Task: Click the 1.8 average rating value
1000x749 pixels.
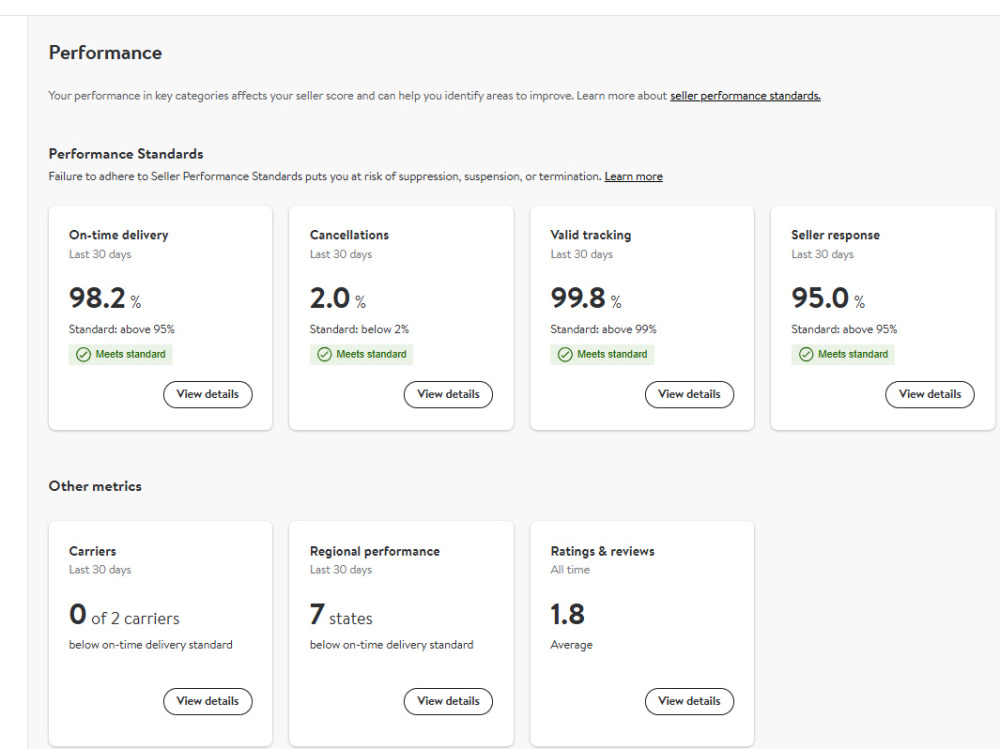Action: (x=568, y=614)
